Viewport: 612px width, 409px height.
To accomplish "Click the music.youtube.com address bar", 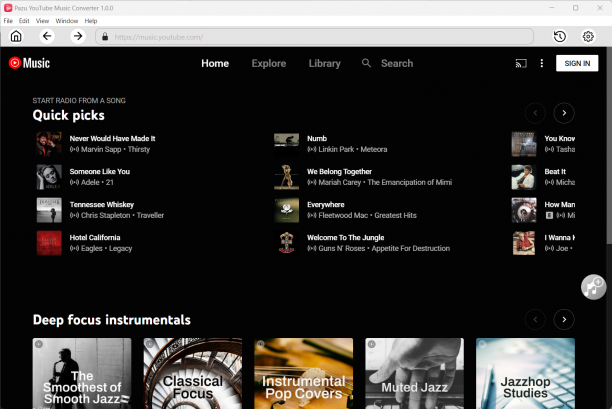I will click(x=314, y=37).
